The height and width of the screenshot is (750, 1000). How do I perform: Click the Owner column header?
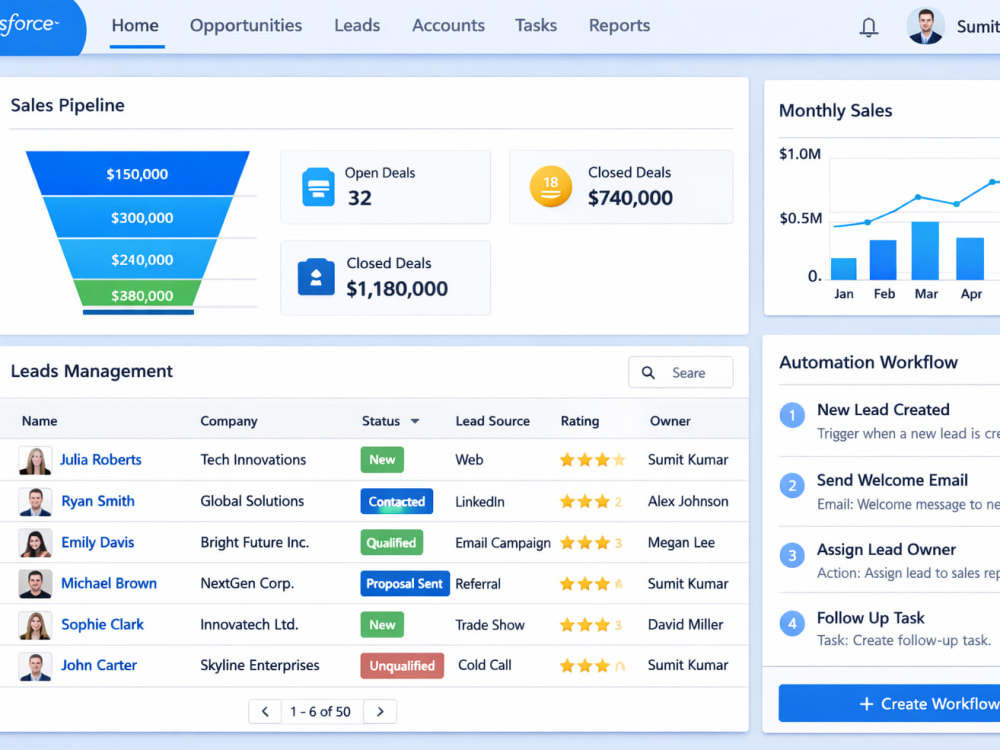(x=670, y=421)
